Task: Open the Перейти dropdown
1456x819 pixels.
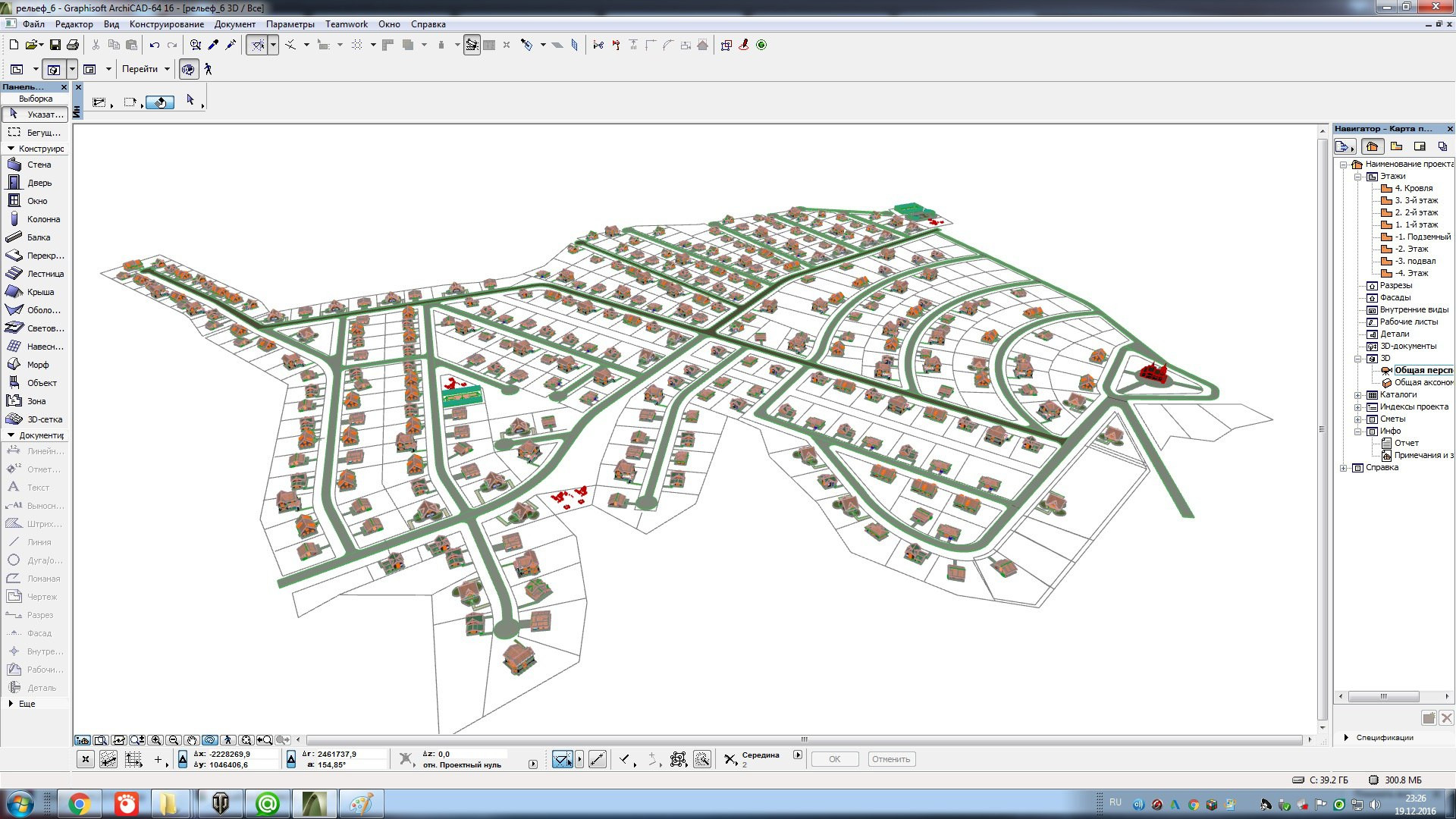Action: [x=146, y=69]
